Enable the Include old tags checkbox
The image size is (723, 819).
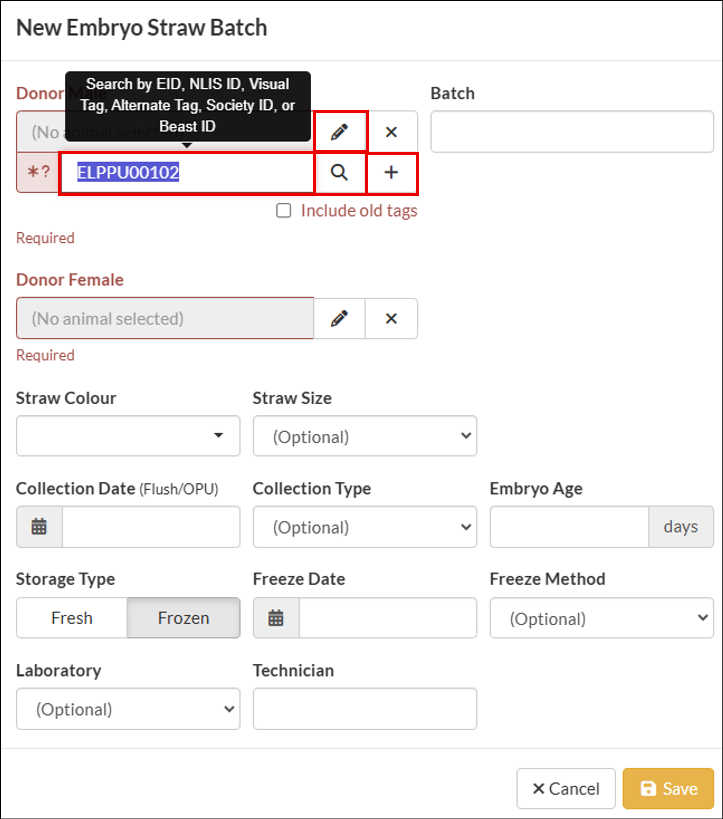pyautogui.click(x=284, y=211)
